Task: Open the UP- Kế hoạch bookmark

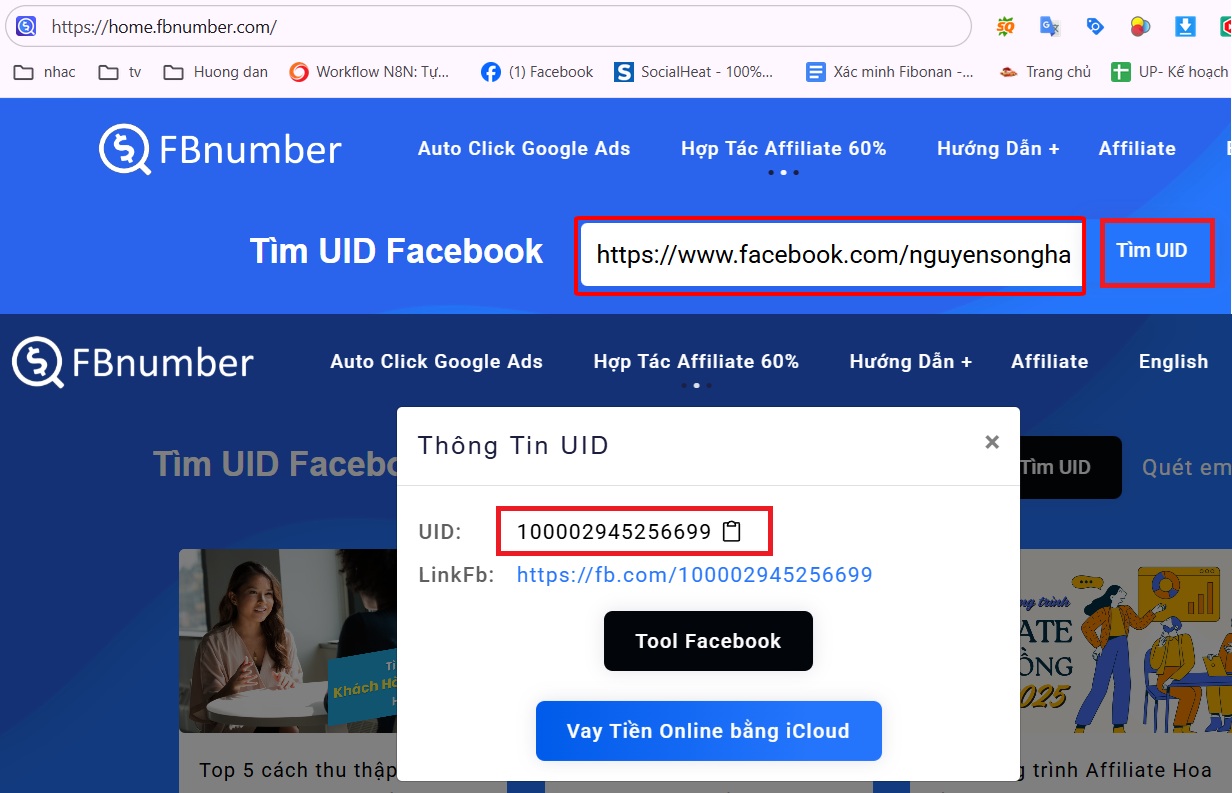Action: [1170, 72]
